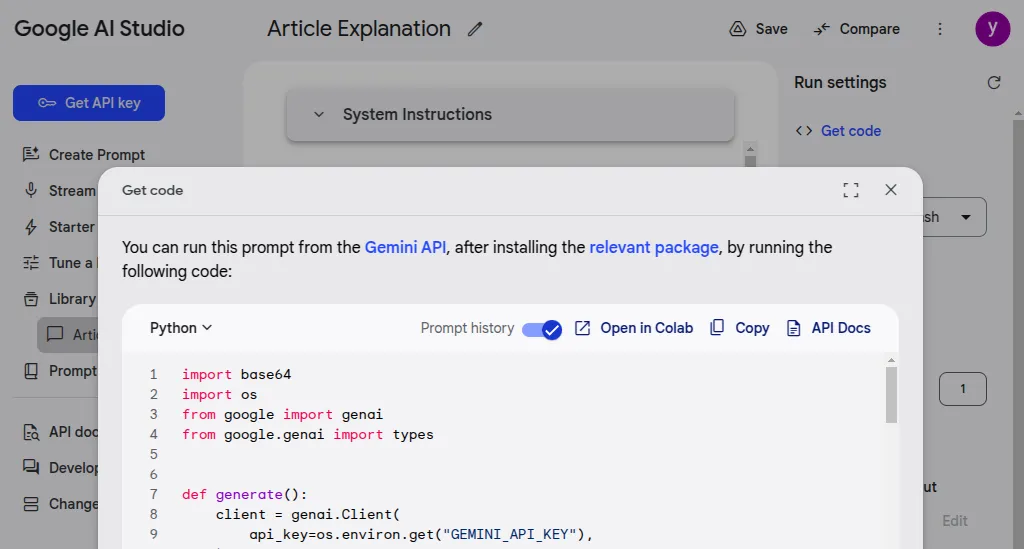Click the API docs search-page icon

click(31, 431)
